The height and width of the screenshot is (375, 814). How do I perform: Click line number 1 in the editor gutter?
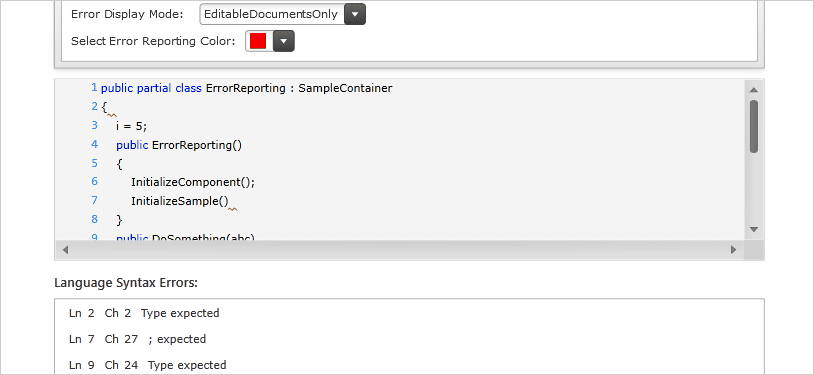(94, 88)
